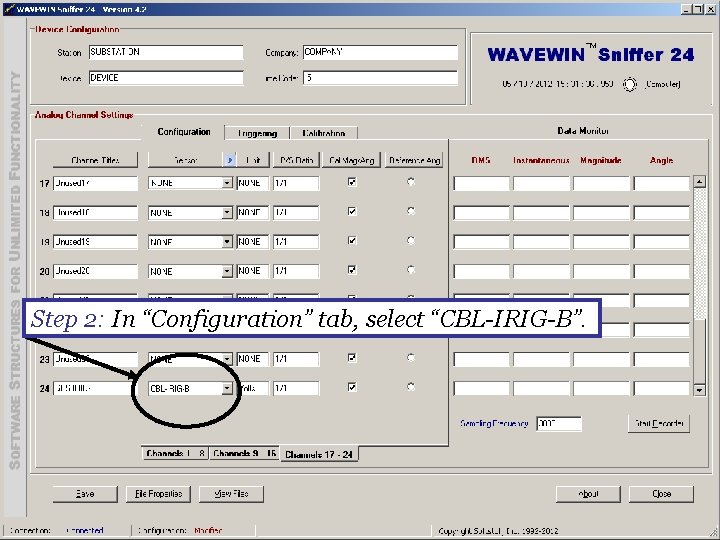
Task: Click the Channel Titles header button
Action: click(x=95, y=160)
